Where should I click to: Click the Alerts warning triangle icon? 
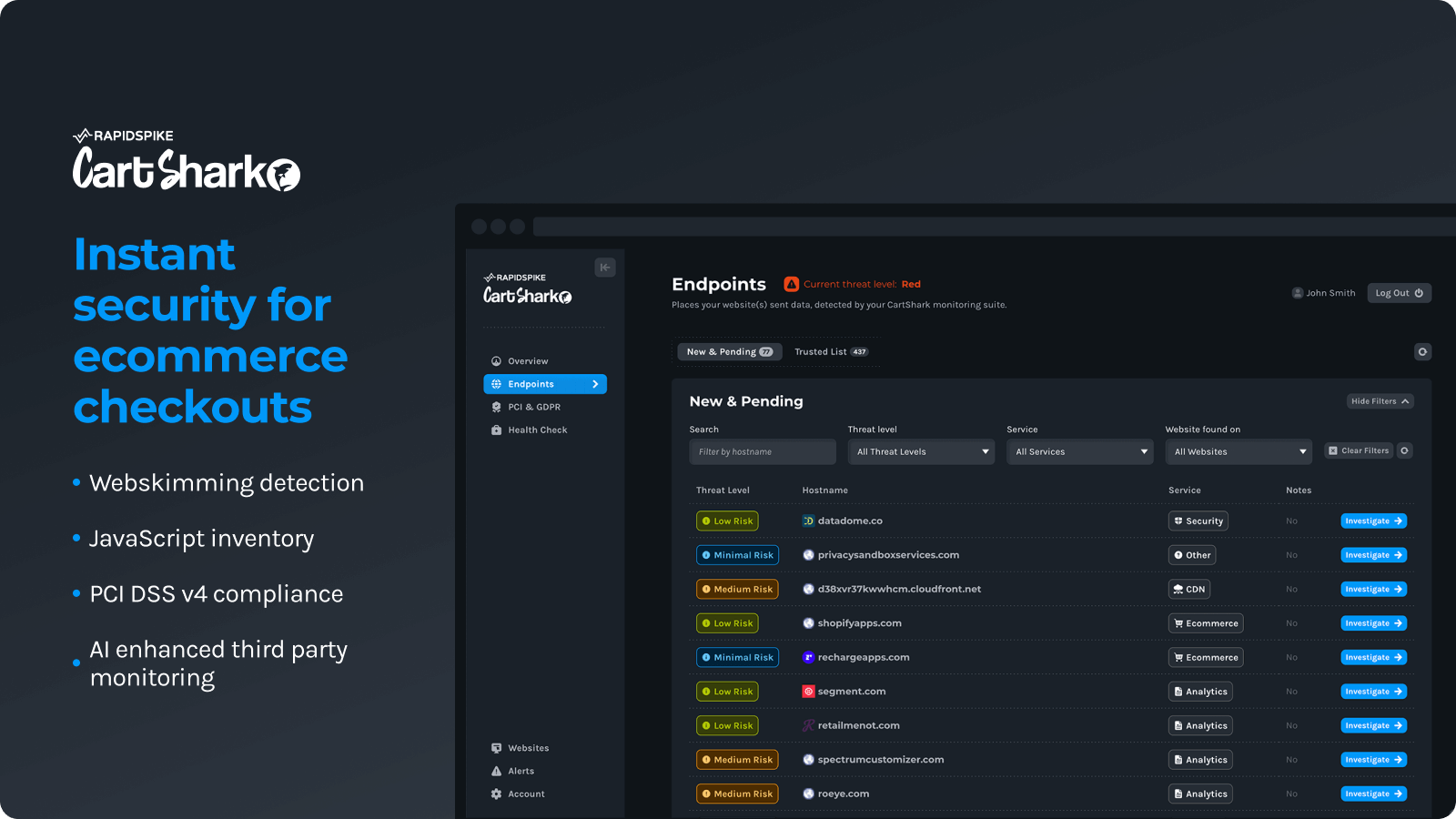pyautogui.click(x=497, y=771)
